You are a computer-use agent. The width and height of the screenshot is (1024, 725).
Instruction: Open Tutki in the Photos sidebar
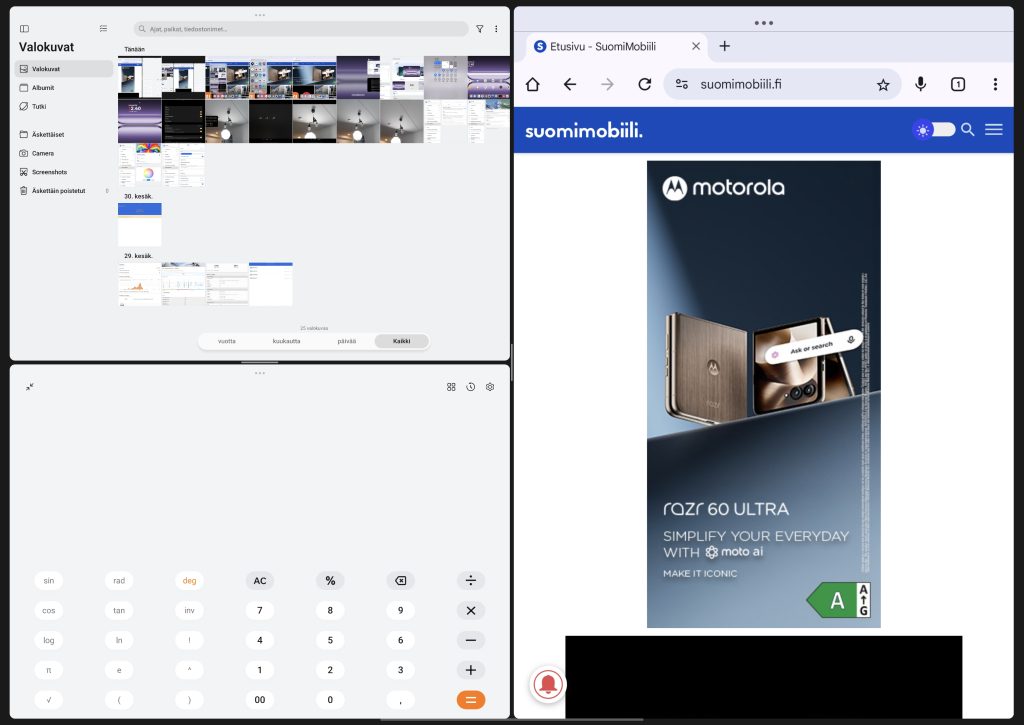63,106
